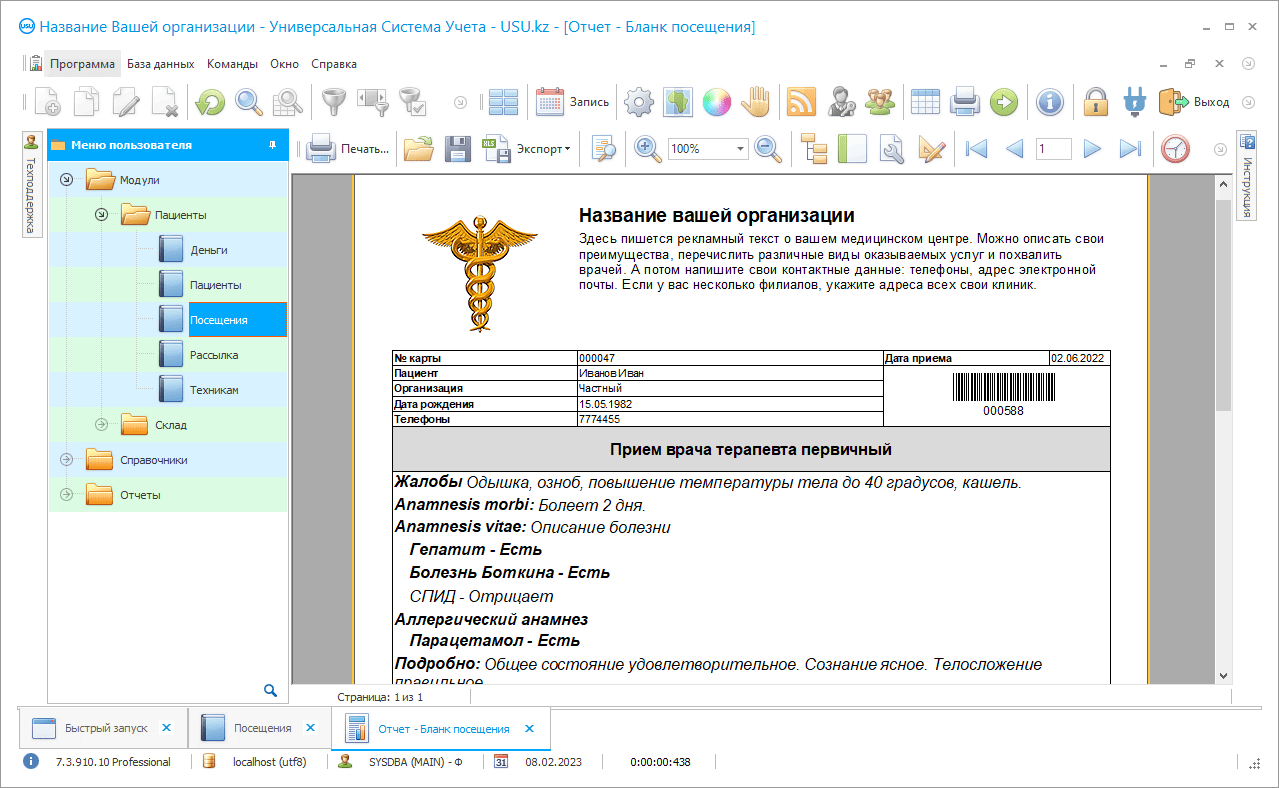This screenshot has width=1279, height=788.
Task: Click the color wheel icon in toolbar
Action: pos(717,101)
